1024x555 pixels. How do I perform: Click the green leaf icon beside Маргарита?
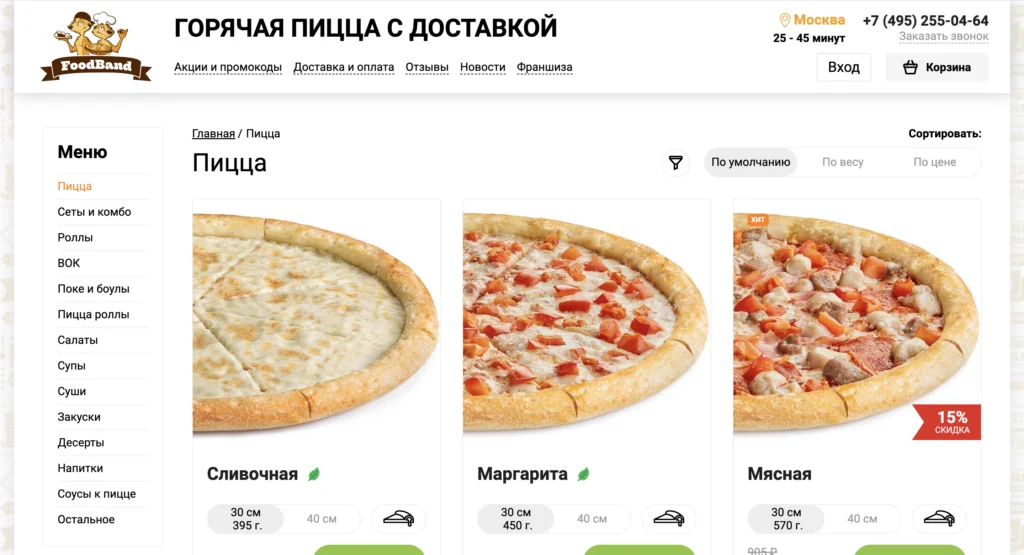click(x=584, y=474)
